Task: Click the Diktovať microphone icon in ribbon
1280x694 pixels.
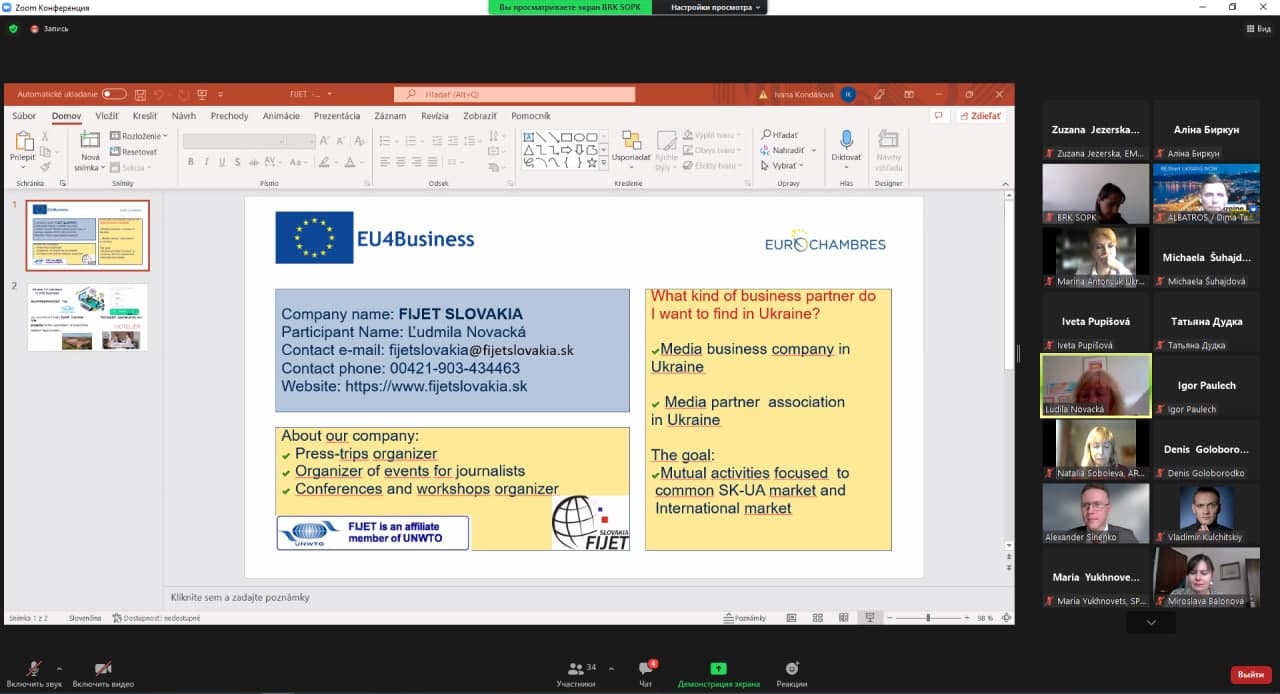Action: point(846,141)
